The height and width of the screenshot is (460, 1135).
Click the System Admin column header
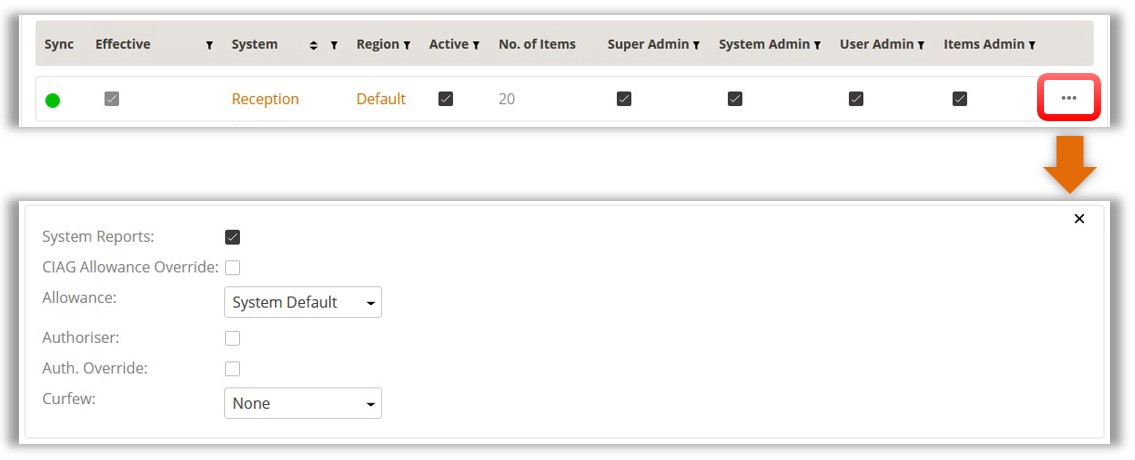tap(764, 44)
